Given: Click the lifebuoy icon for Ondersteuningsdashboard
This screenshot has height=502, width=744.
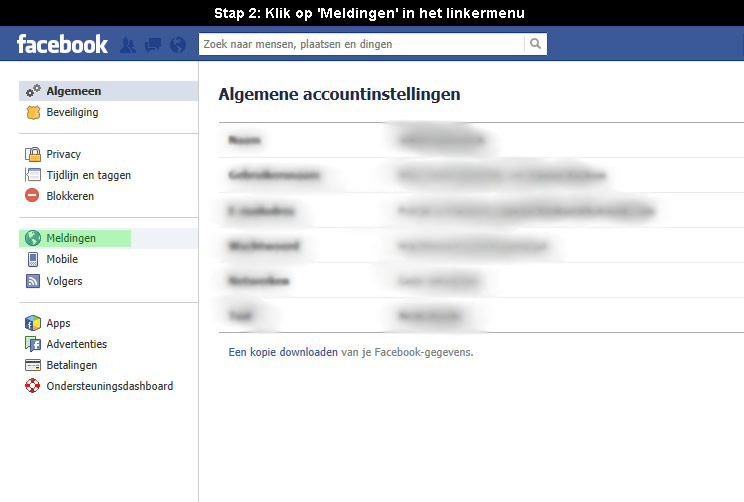Looking at the screenshot, I should tap(32, 386).
